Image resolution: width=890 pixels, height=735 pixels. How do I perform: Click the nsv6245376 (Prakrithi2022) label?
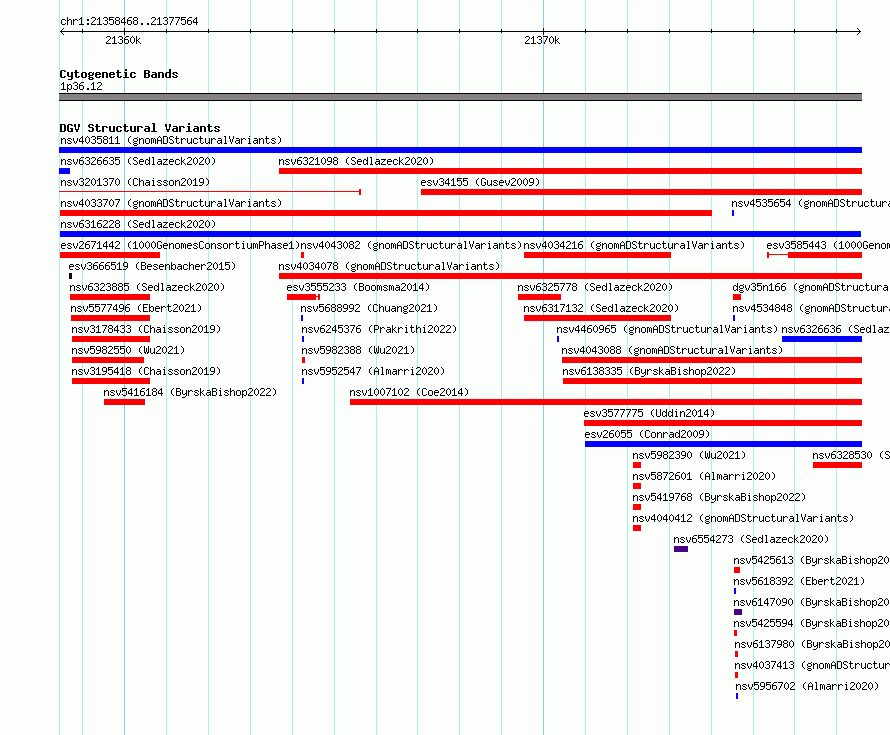click(x=379, y=329)
